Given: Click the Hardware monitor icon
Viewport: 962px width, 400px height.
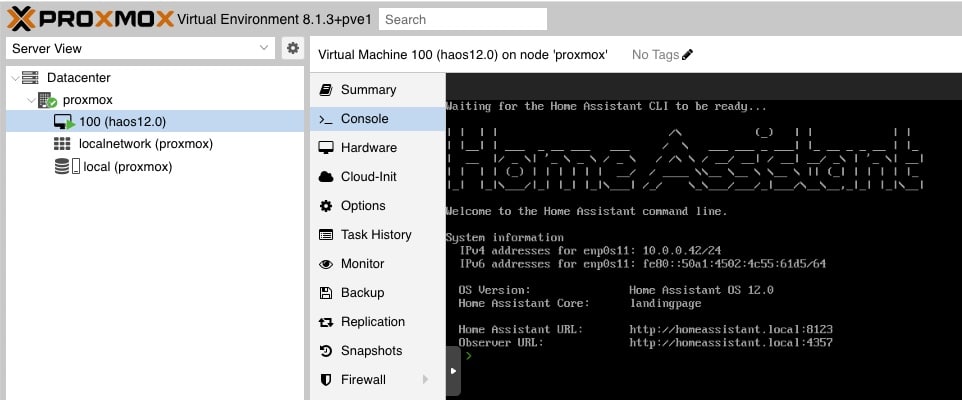Looking at the screenshot, I should pyautogui.click(x=325, y=148).
